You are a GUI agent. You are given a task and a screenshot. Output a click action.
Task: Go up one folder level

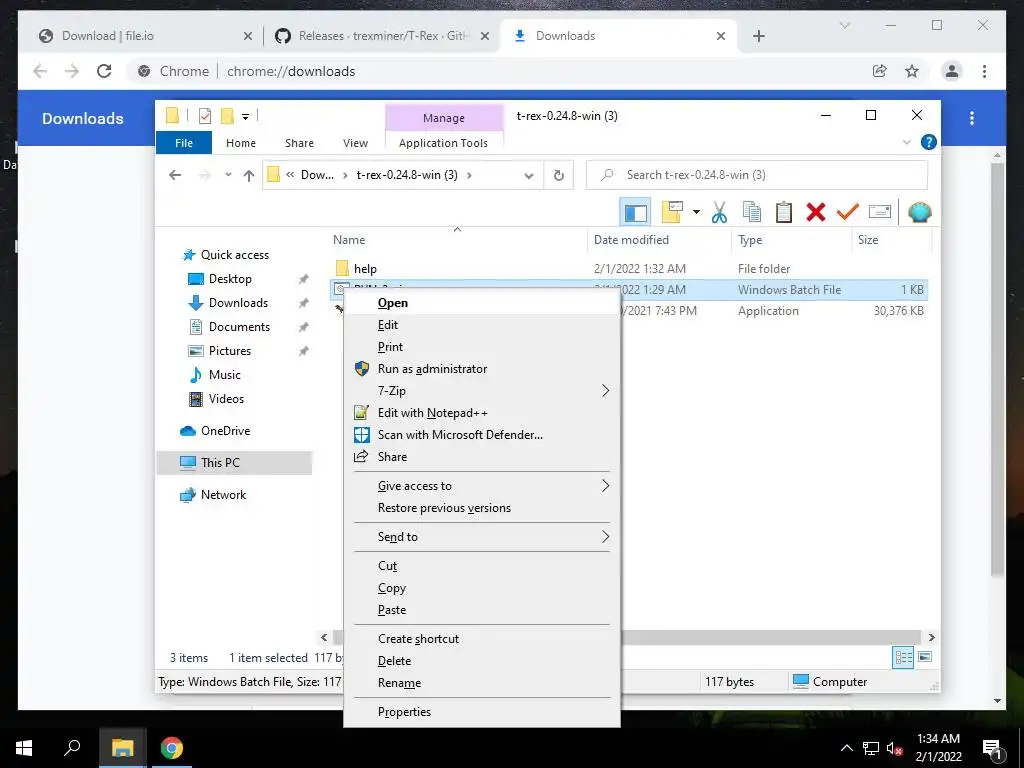point(249,175)
